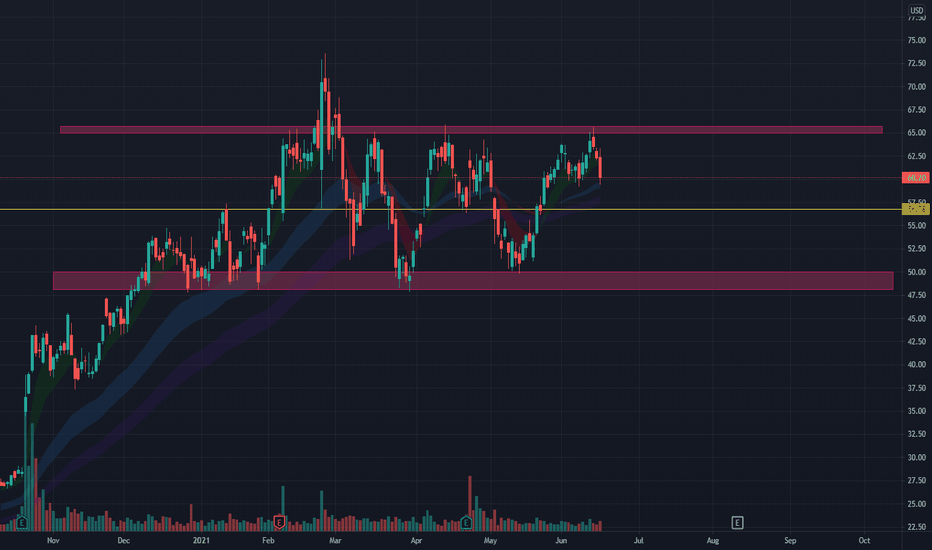Viewport: 932px width, 550px height.
Task: Click the 32.50 price axis label
Action: (x=916, y=435)
